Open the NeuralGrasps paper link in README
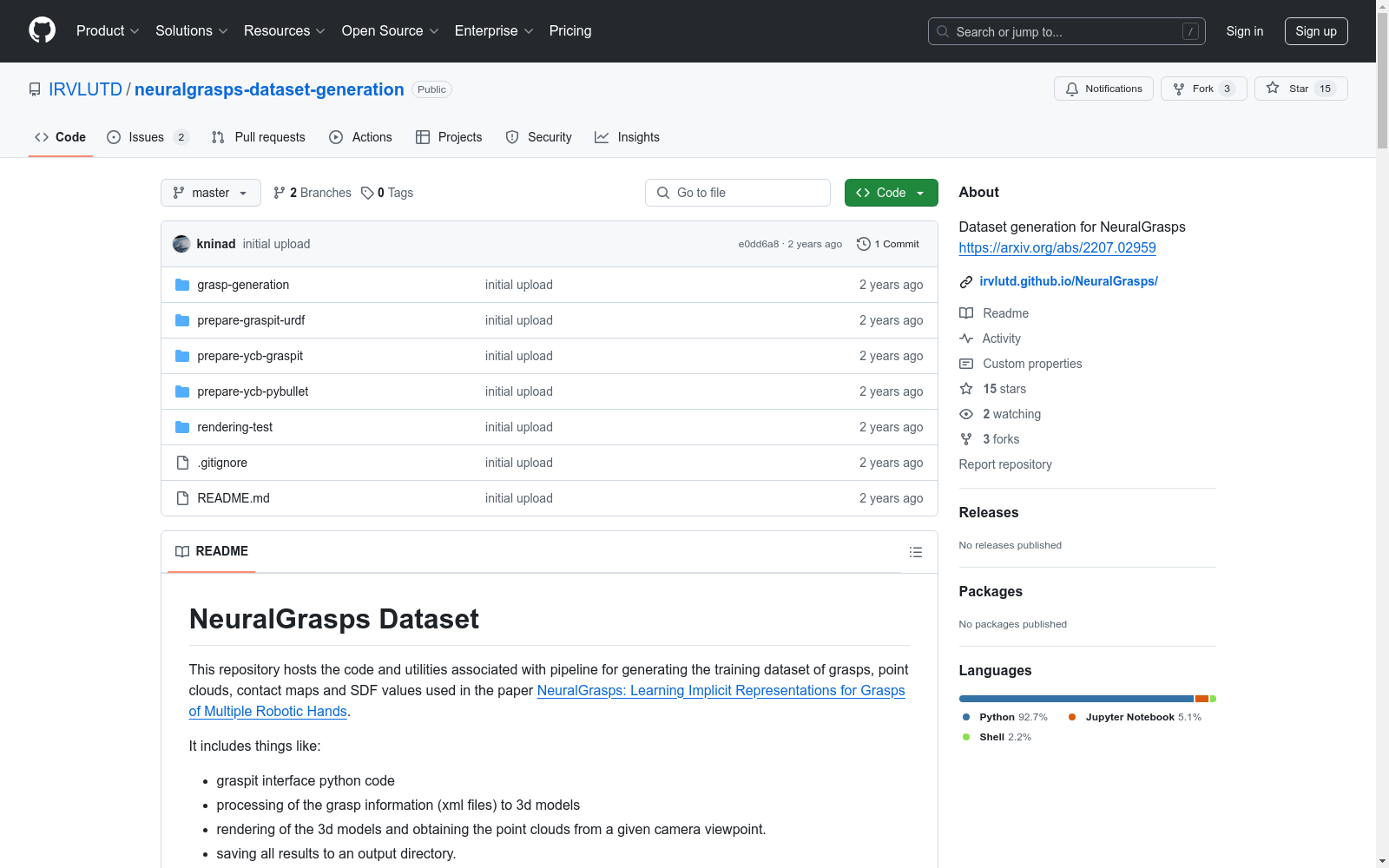This screenshot has height=868, width=1389. coord(547,700)
